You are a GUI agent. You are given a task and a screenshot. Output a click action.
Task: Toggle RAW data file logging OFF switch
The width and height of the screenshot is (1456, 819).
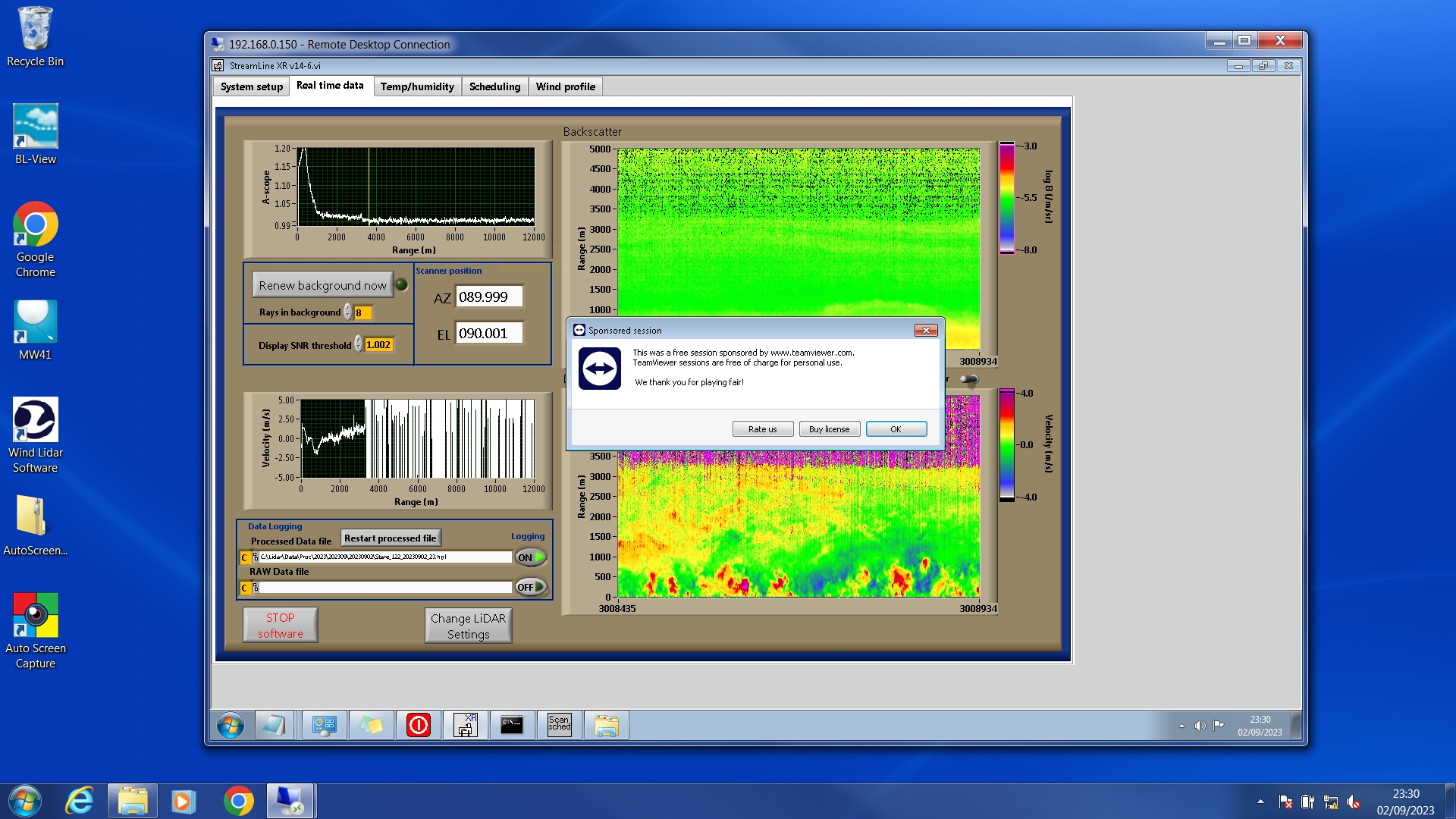[530, 587]
